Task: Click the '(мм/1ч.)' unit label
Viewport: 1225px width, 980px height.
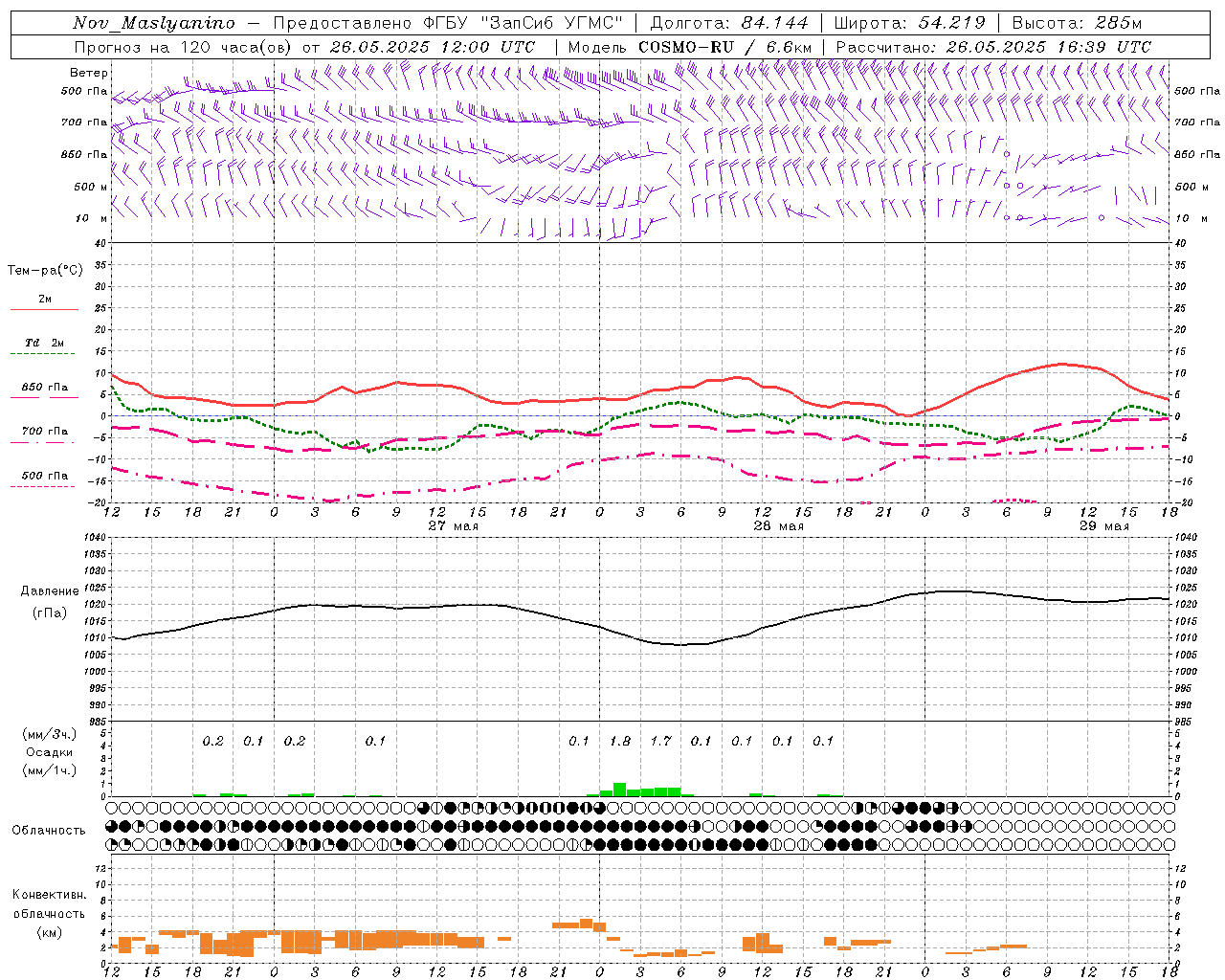Action: 50,770
